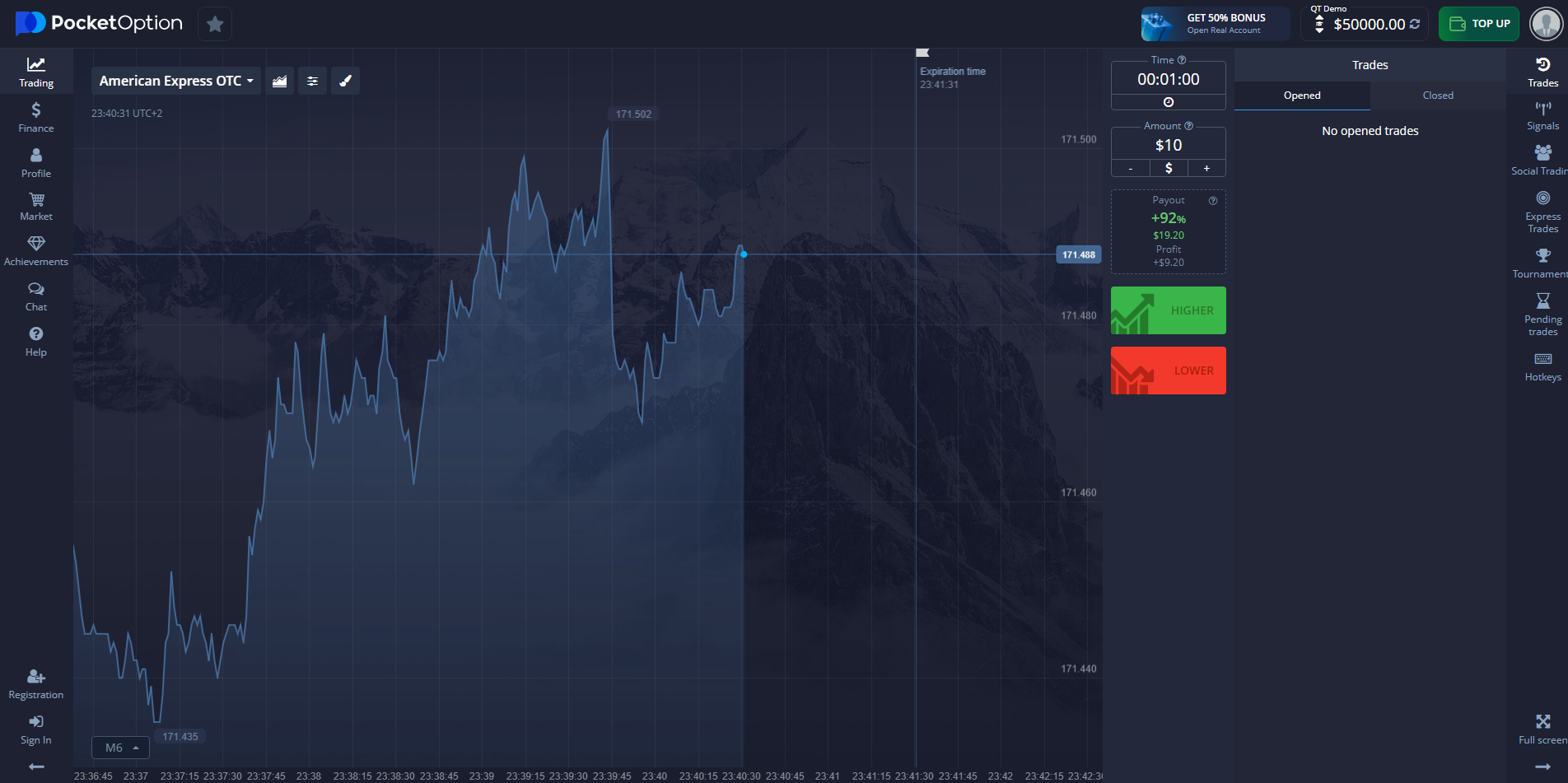Open M6 timeframe selector

click(x=120, y=748)
